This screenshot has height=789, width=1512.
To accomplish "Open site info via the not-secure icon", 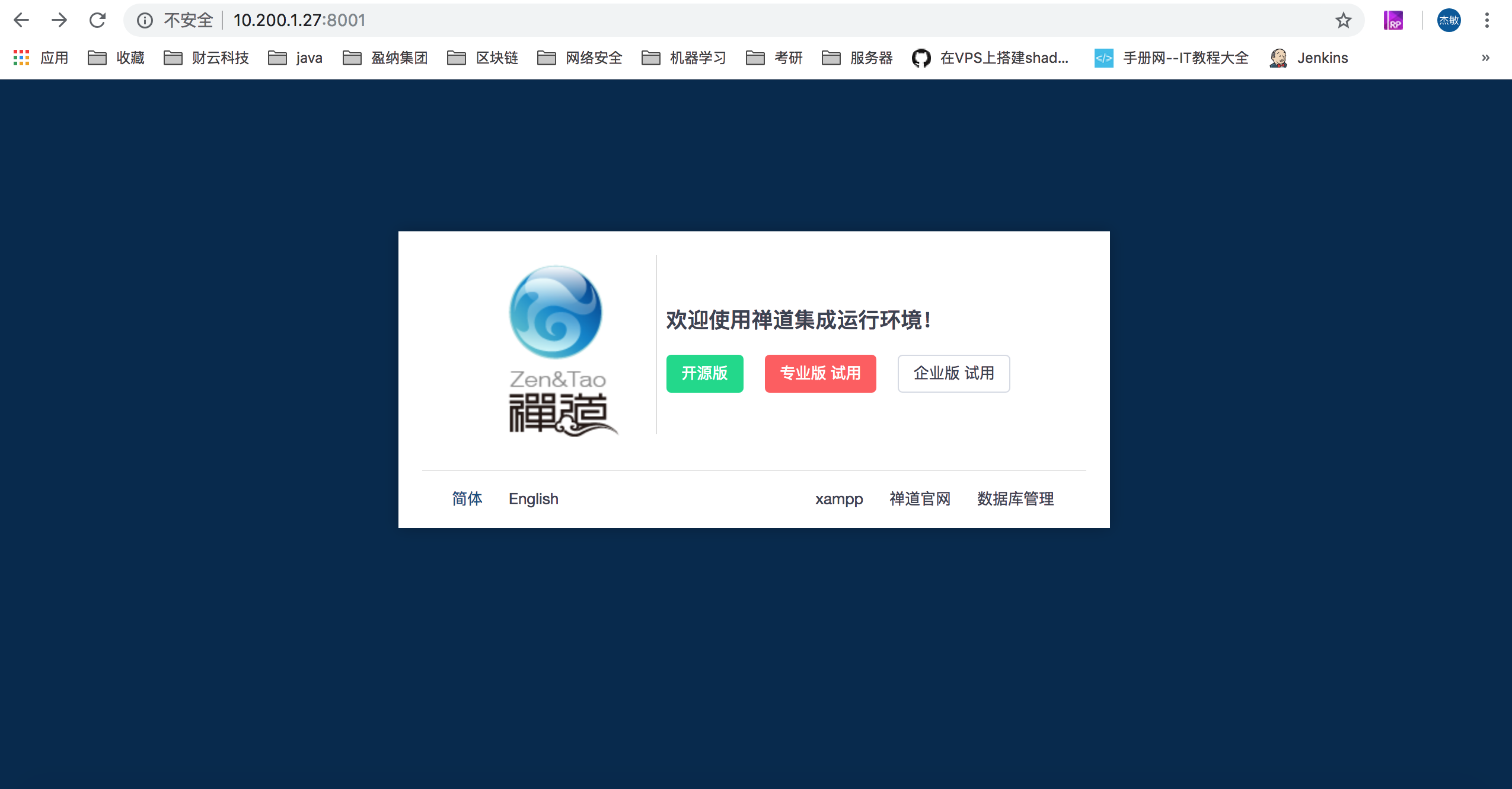I will click(x=145, y=20).
